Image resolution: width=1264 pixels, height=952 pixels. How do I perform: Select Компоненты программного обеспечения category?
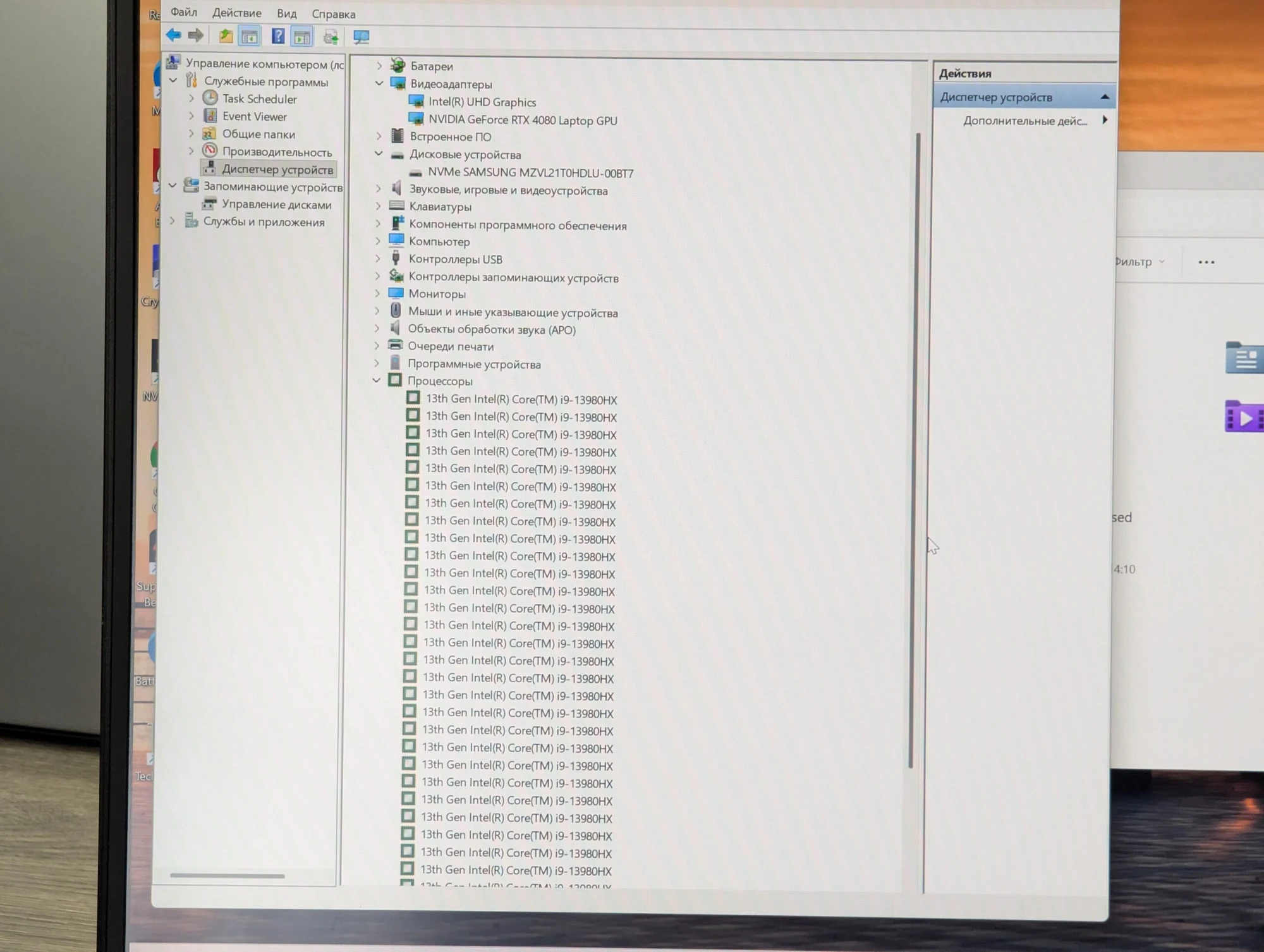pos(518,226)
